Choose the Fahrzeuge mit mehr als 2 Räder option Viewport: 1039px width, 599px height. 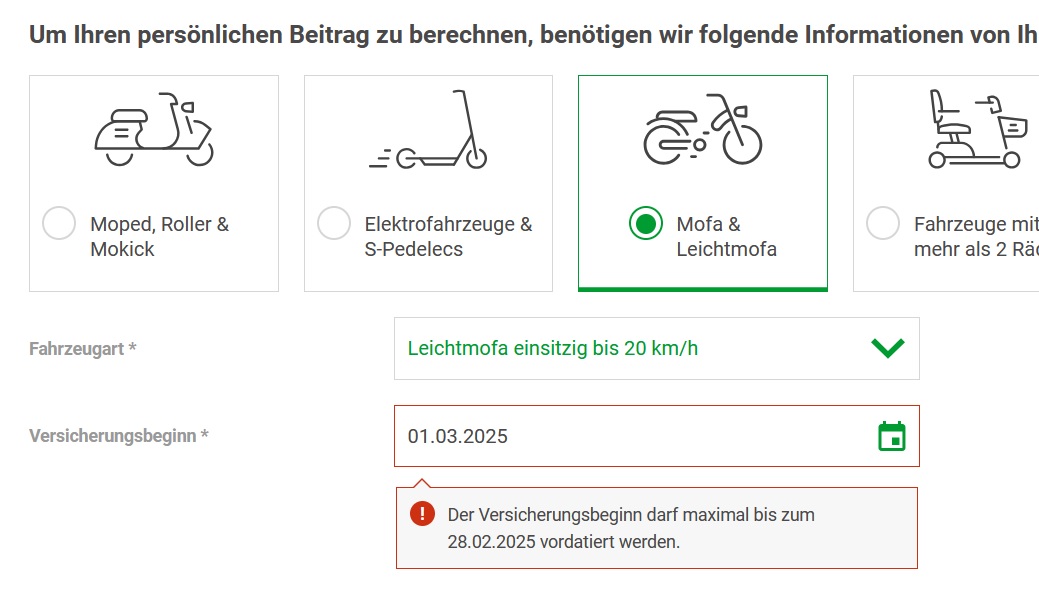click(882, 223)
